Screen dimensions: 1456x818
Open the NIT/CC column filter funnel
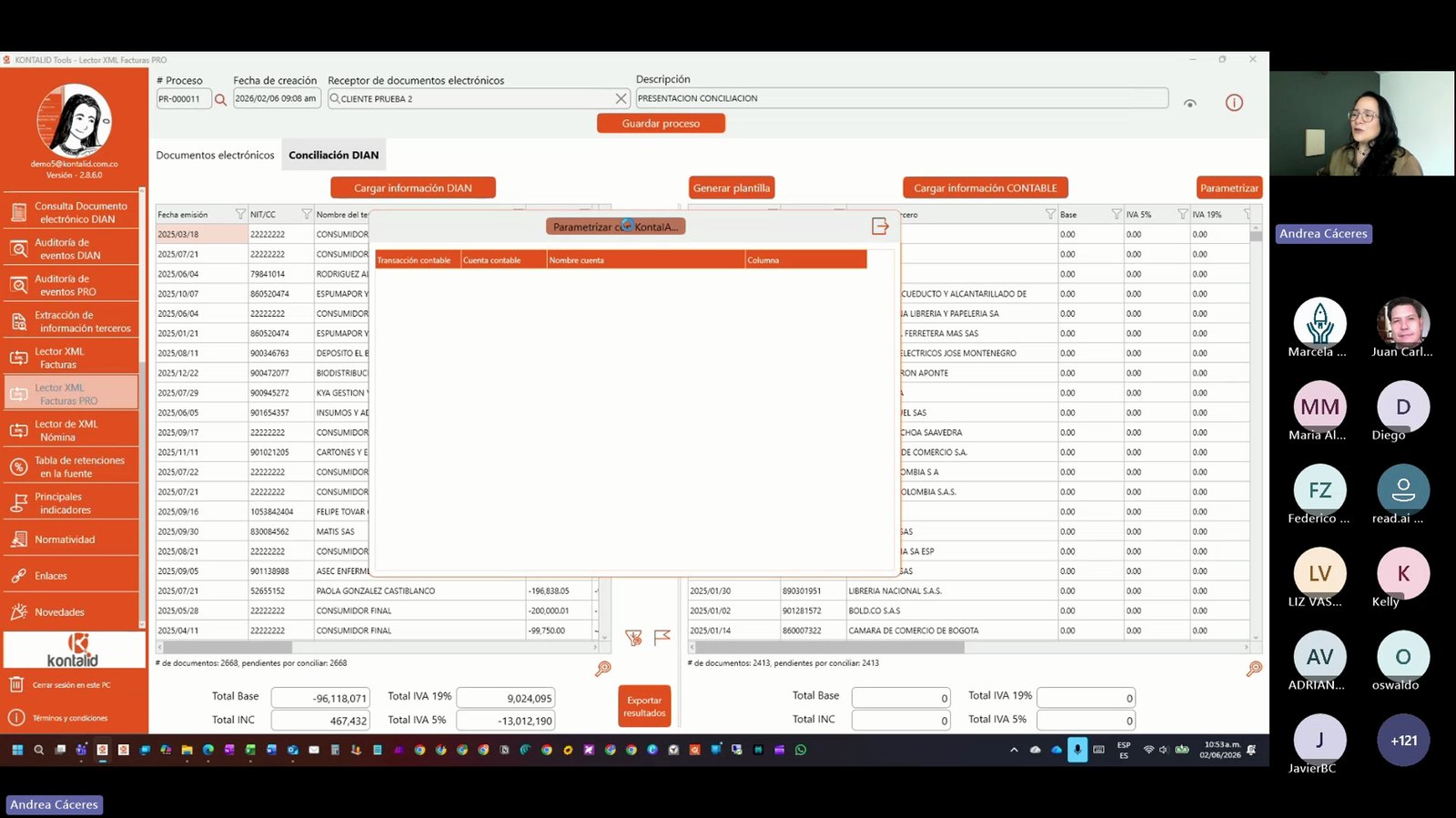click(x=306, y=214)
